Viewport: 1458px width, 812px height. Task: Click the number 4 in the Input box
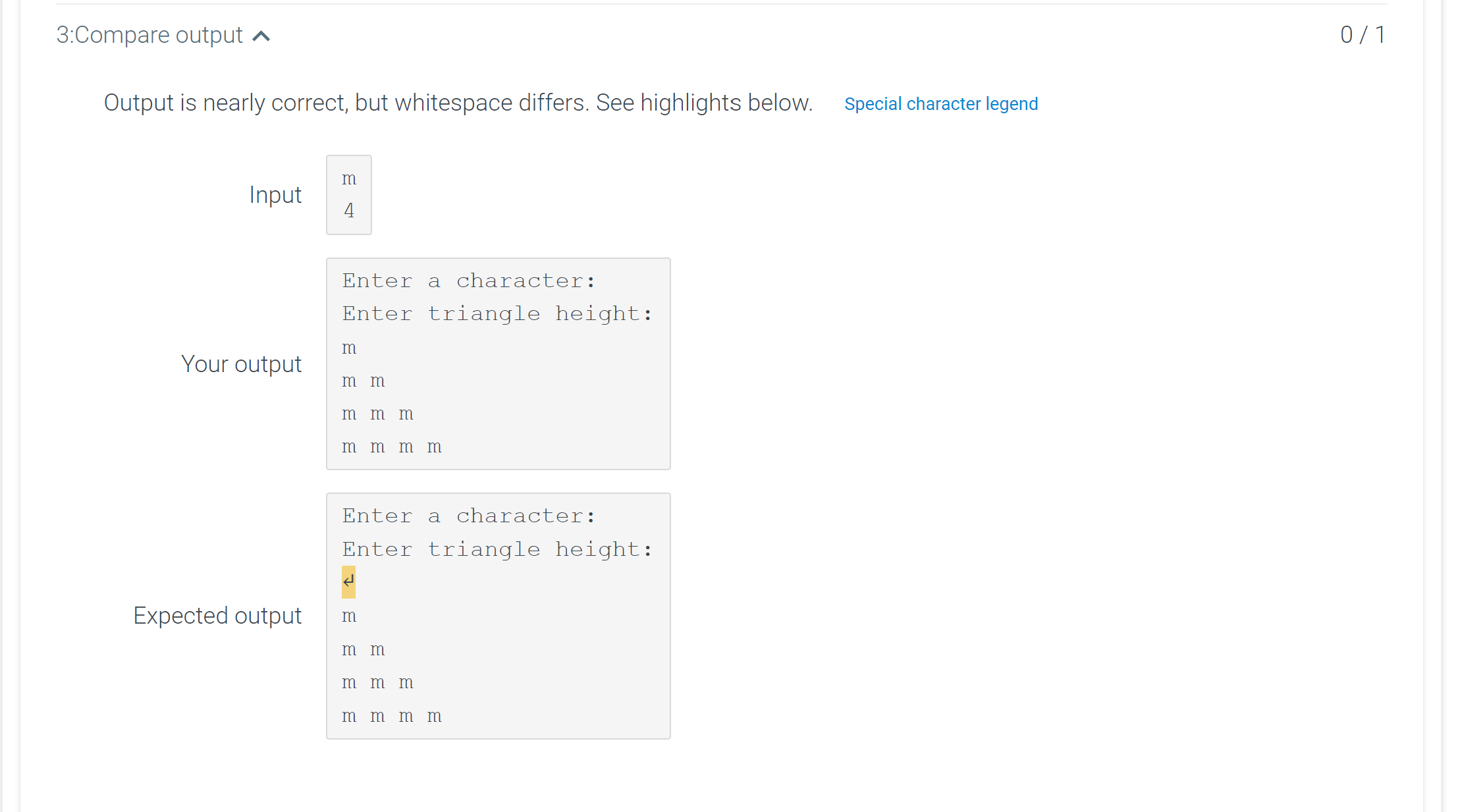(x=349, y=211)
